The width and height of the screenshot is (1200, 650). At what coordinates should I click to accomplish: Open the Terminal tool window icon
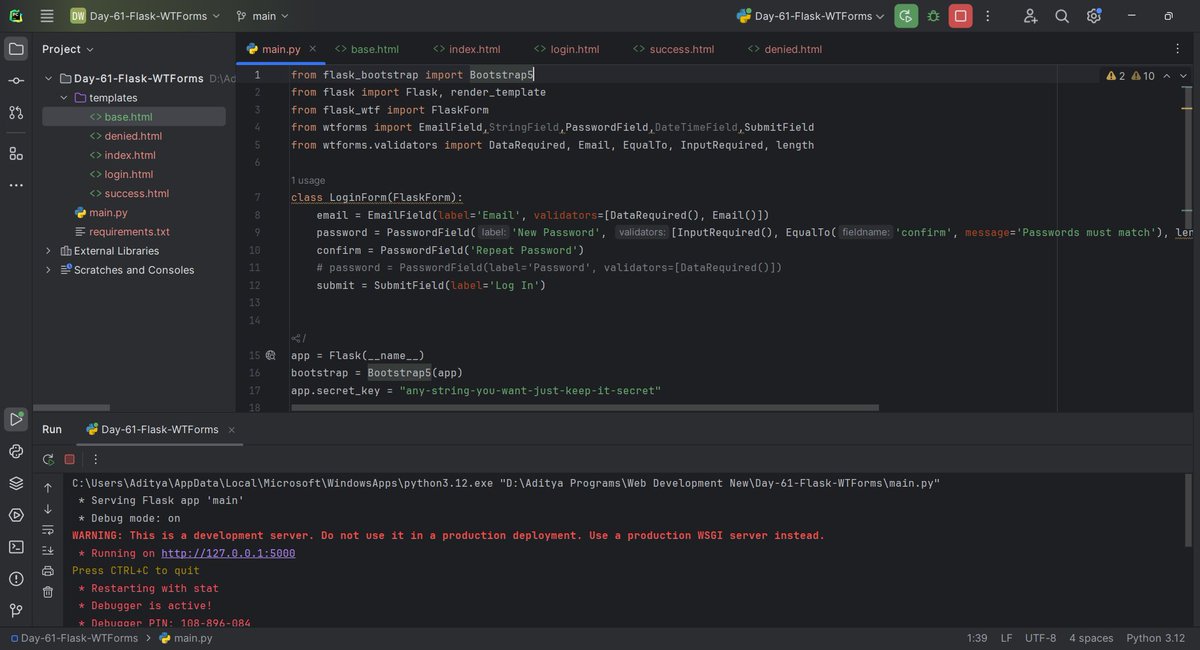(x=16, y=547)
